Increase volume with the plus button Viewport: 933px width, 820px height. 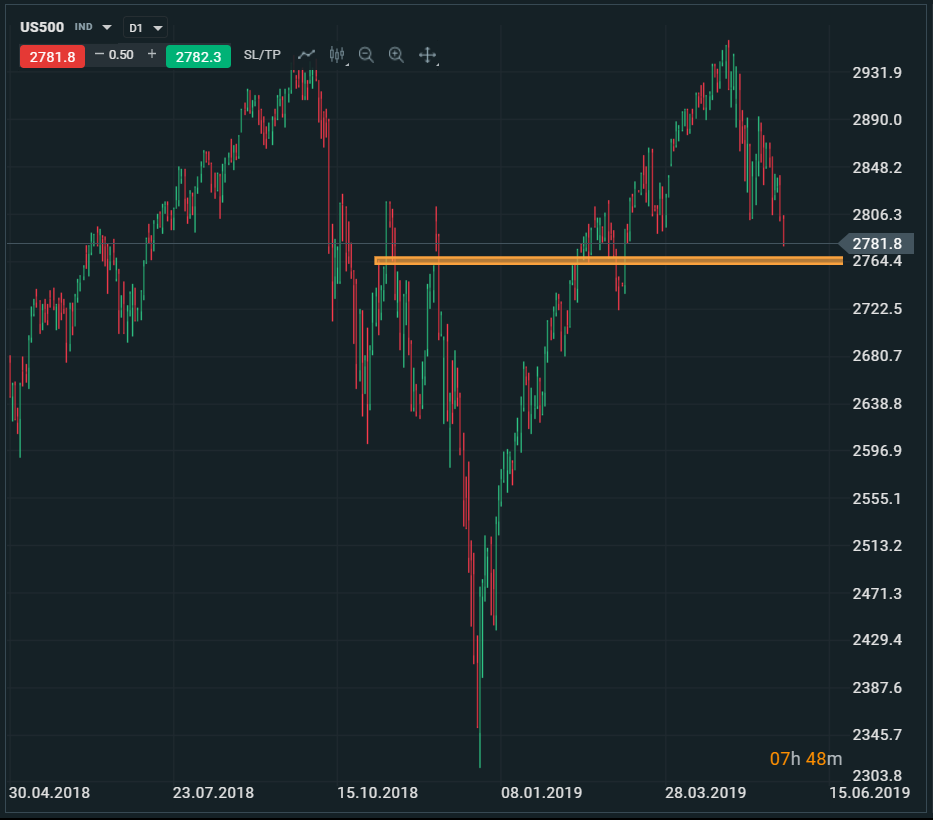(x=152, y=55)
